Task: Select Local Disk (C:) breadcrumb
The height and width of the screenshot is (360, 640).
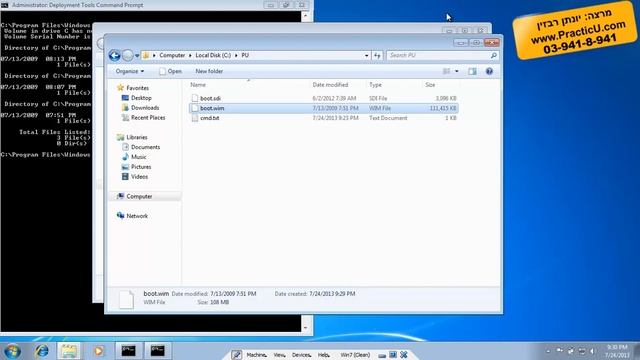Action: pyautogui.click(x=213, y=55)
